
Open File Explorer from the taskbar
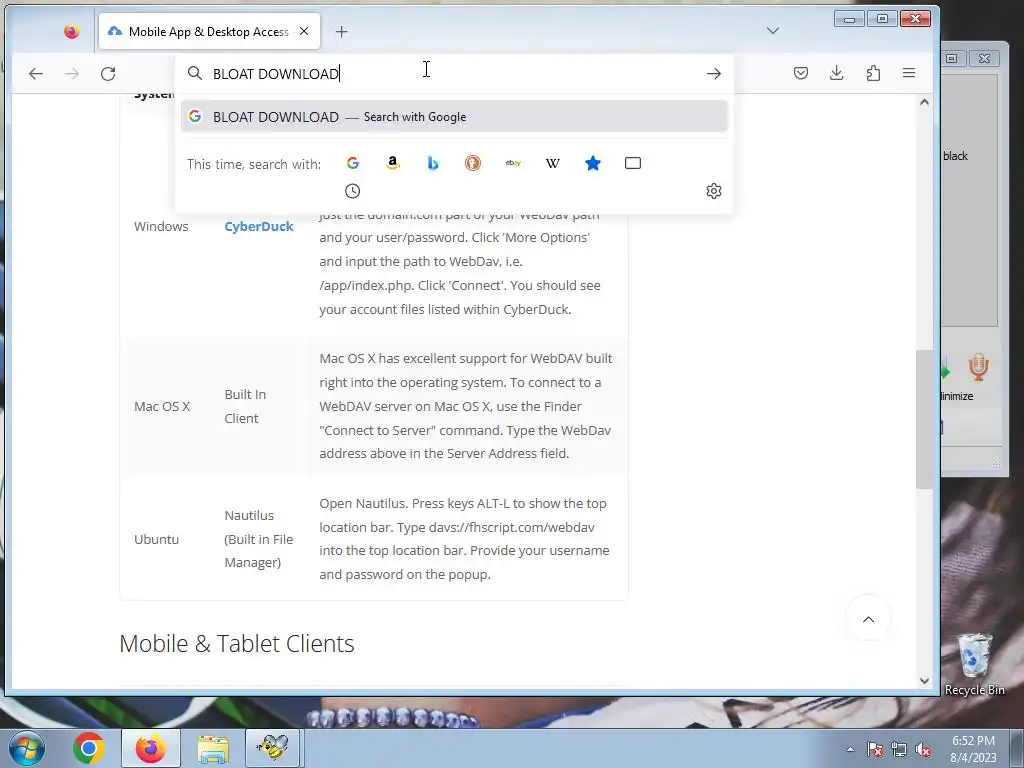coord(213,748)
